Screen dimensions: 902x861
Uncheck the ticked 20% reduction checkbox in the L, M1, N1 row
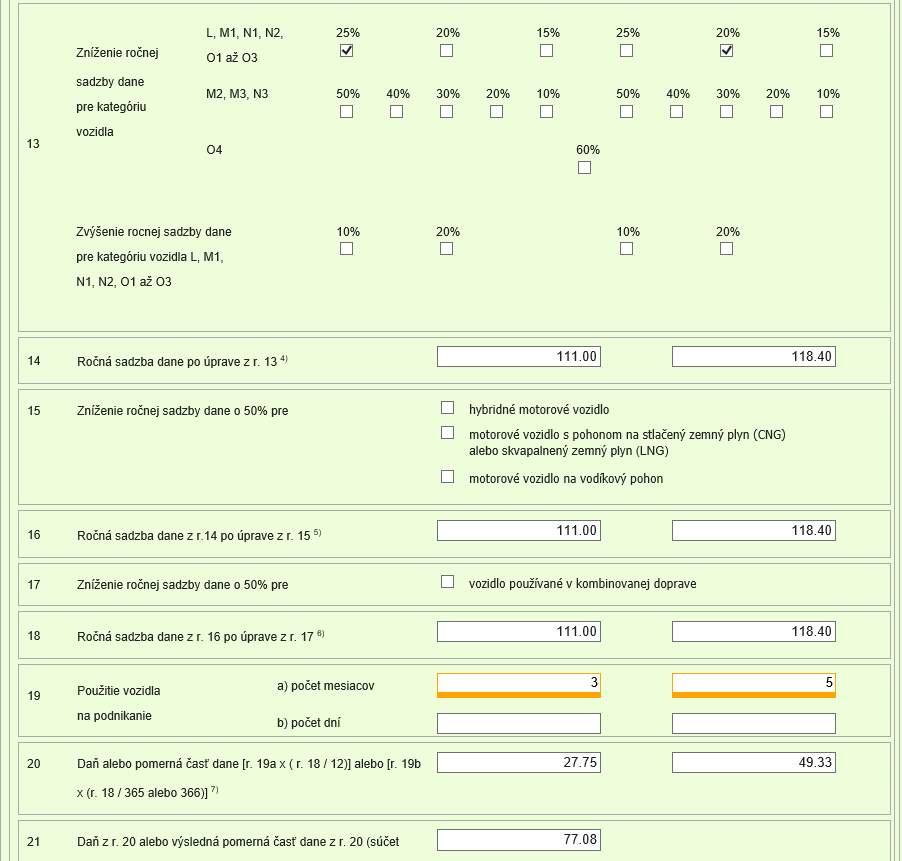point(727,51)
